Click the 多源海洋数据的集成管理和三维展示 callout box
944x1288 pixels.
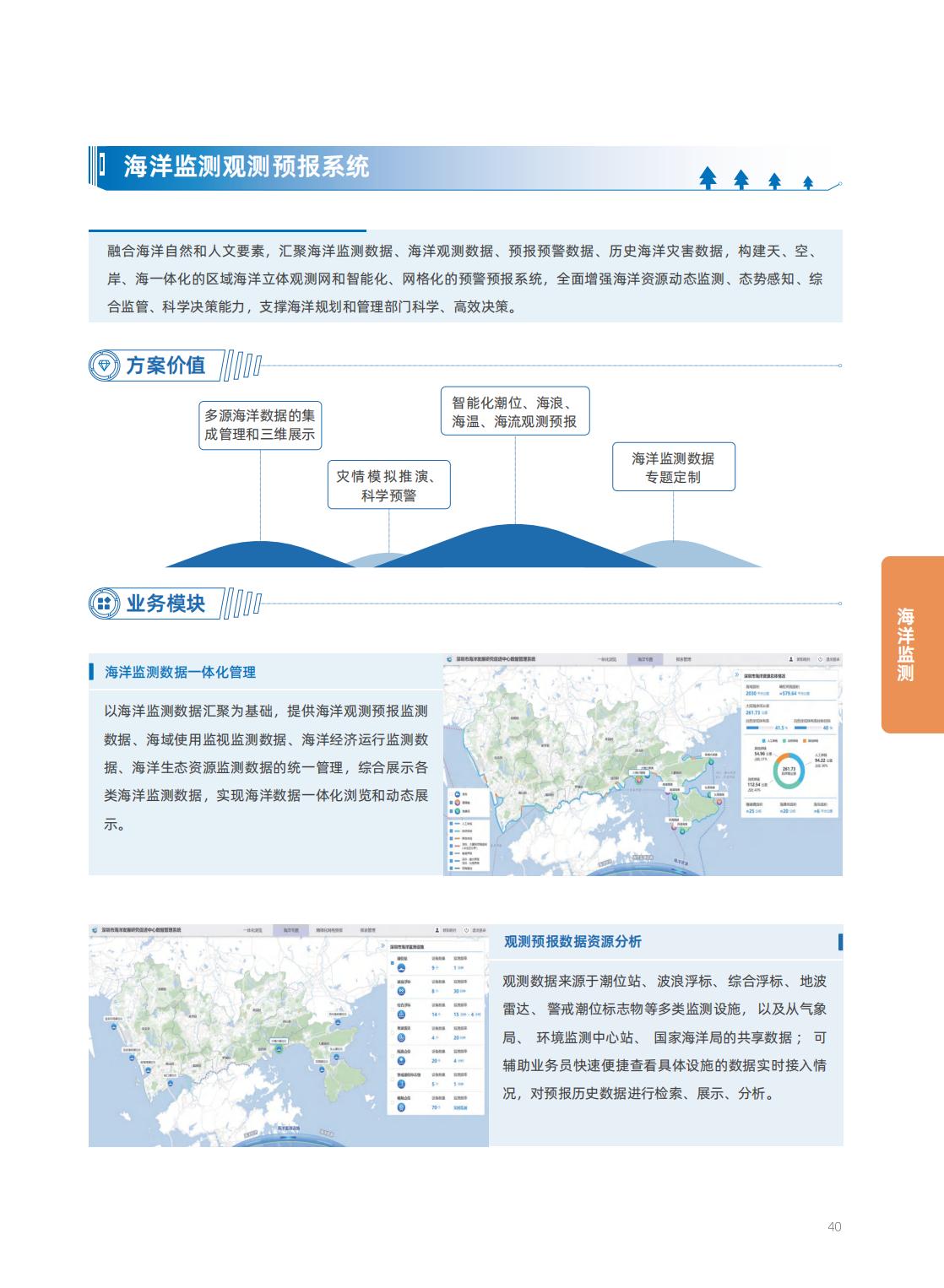click(x=259, y=425)
